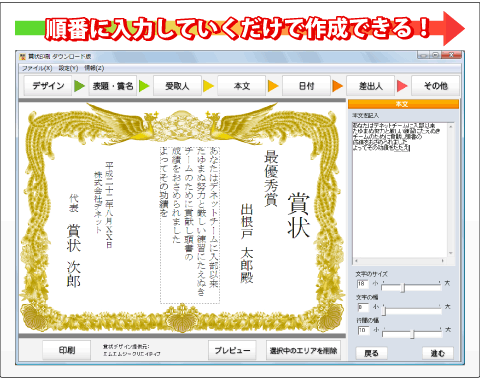
Task: Go to the 表題・賞名 step
Action: click(x=113, y=86)
